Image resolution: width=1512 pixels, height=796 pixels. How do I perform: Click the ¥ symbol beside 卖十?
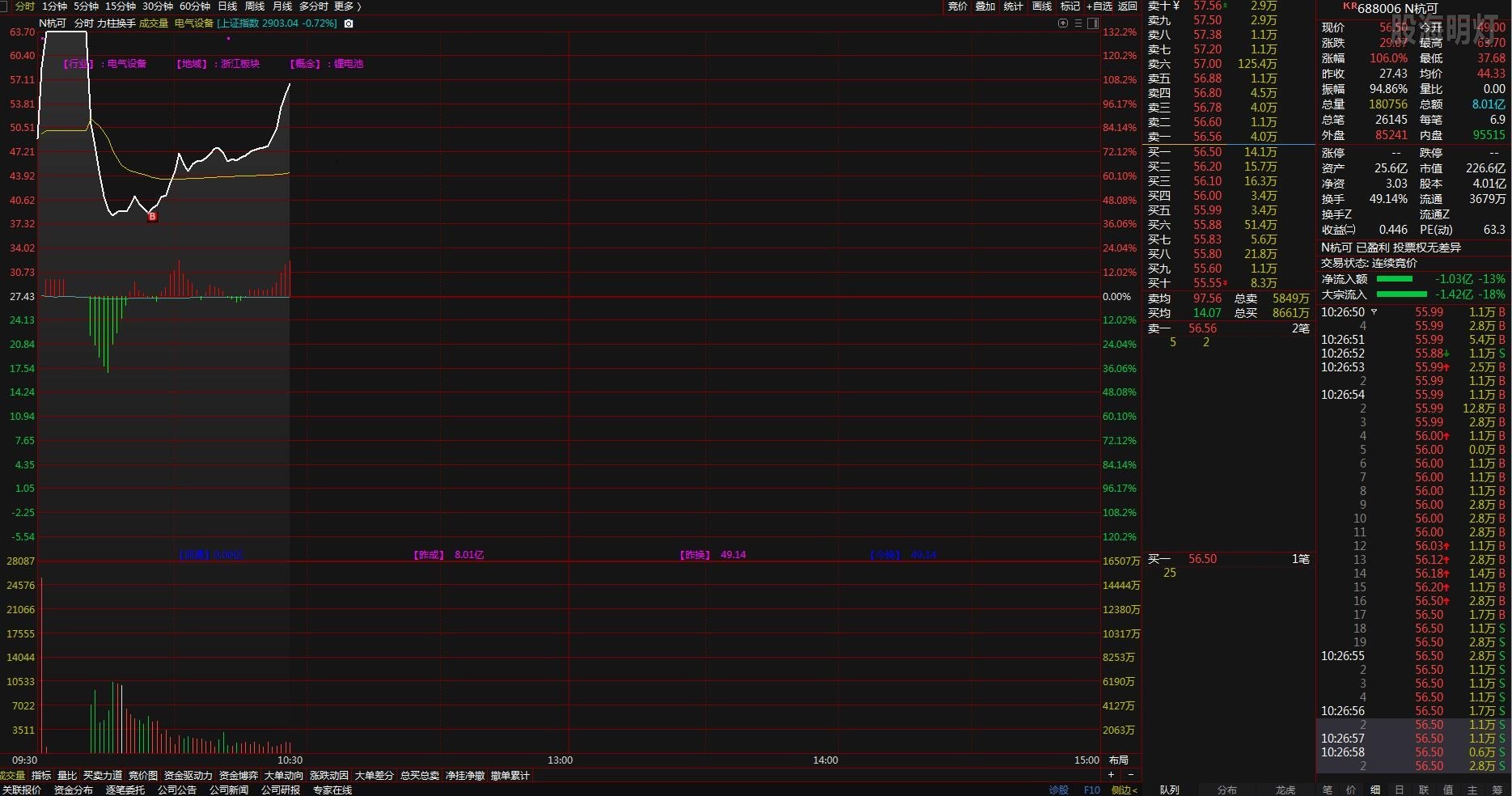click(1175, 6)
